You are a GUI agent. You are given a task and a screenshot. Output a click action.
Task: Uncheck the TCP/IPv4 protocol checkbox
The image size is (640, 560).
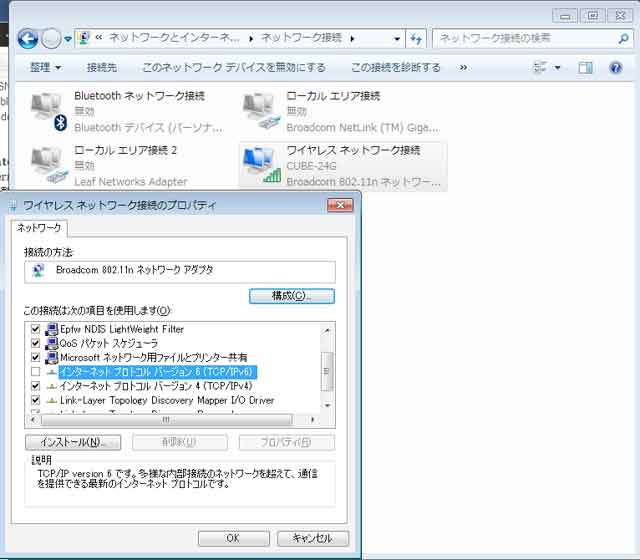37,386
